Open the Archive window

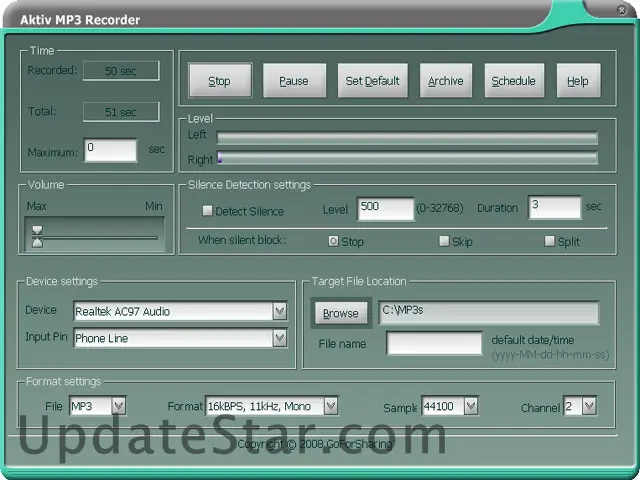coord(446,80)
